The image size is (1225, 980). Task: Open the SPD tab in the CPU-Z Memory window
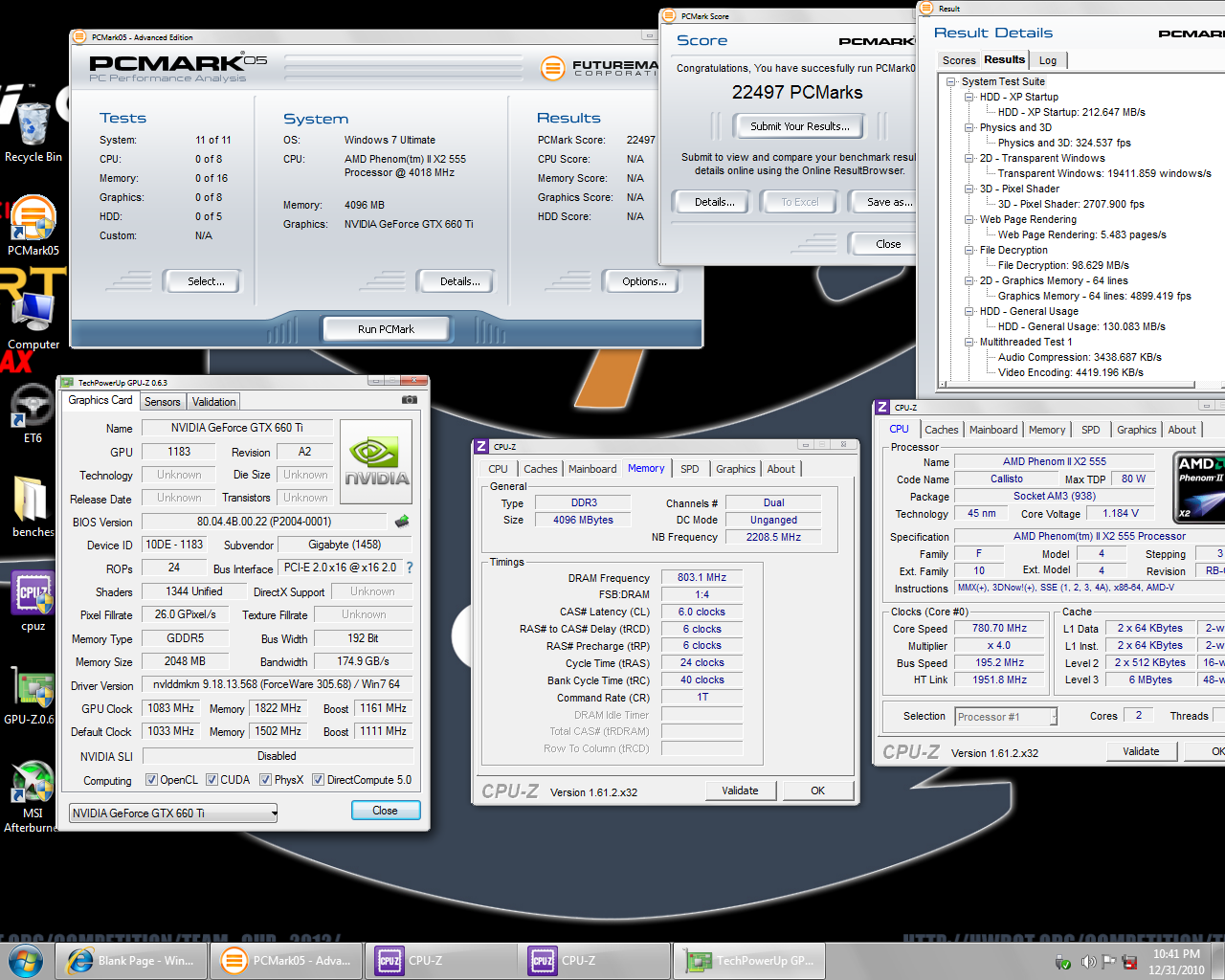tap(689, 469)
